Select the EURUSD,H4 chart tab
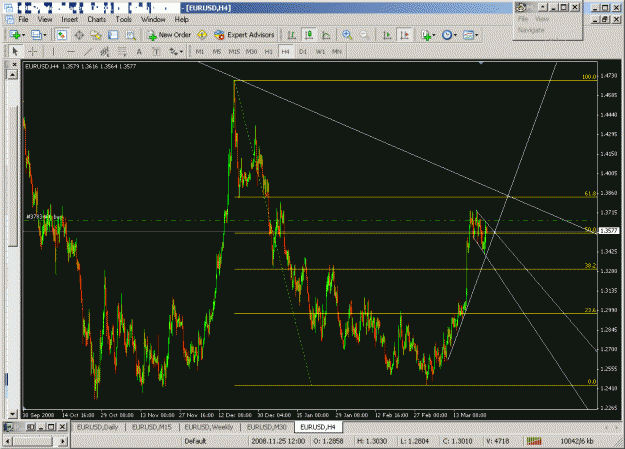Image resolution: width=625 pixels, height=449 pixels. coord(318,427)
